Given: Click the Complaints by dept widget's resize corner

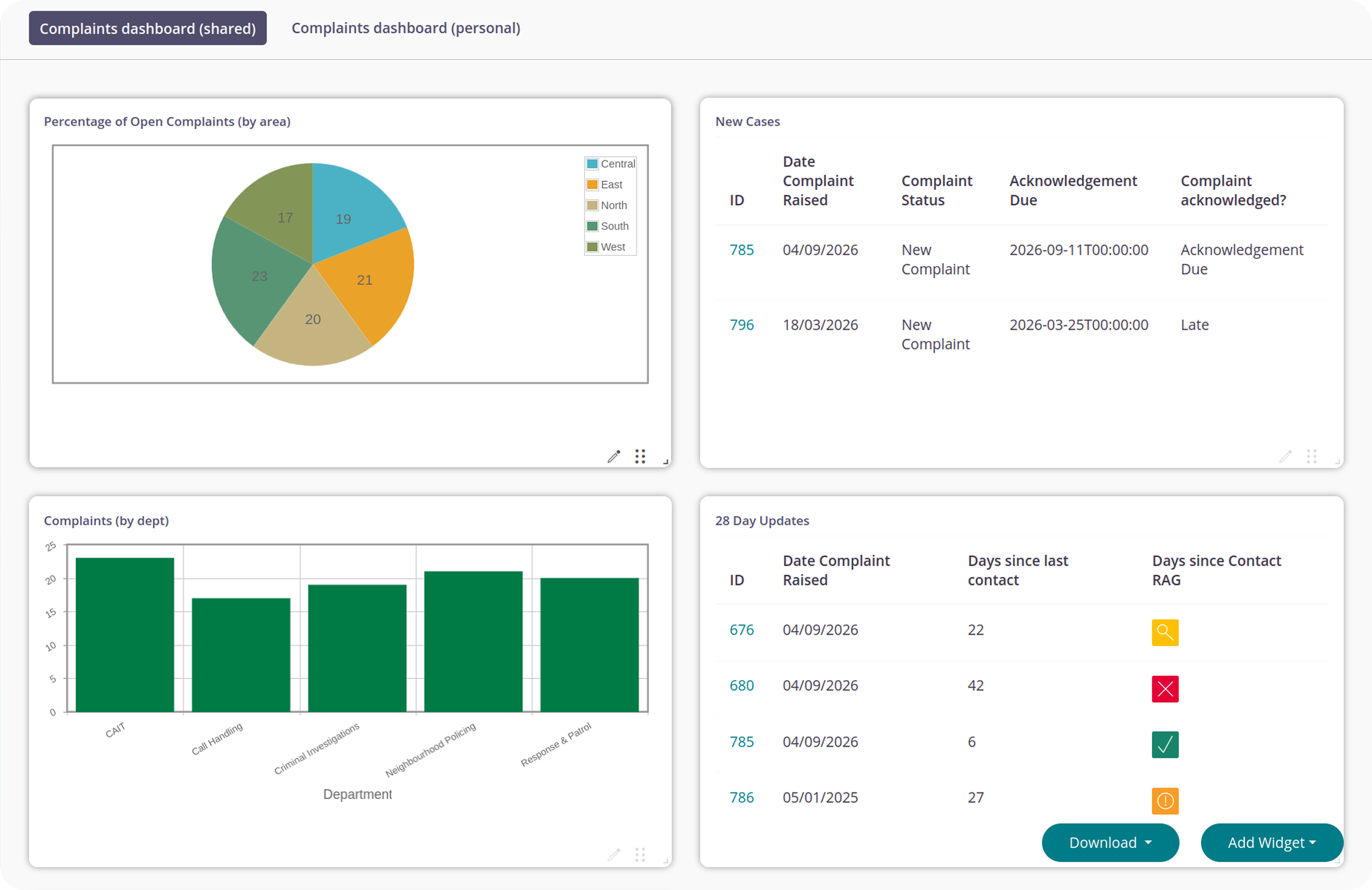Looking at the screenshot, I should click(x=666, y=861).
